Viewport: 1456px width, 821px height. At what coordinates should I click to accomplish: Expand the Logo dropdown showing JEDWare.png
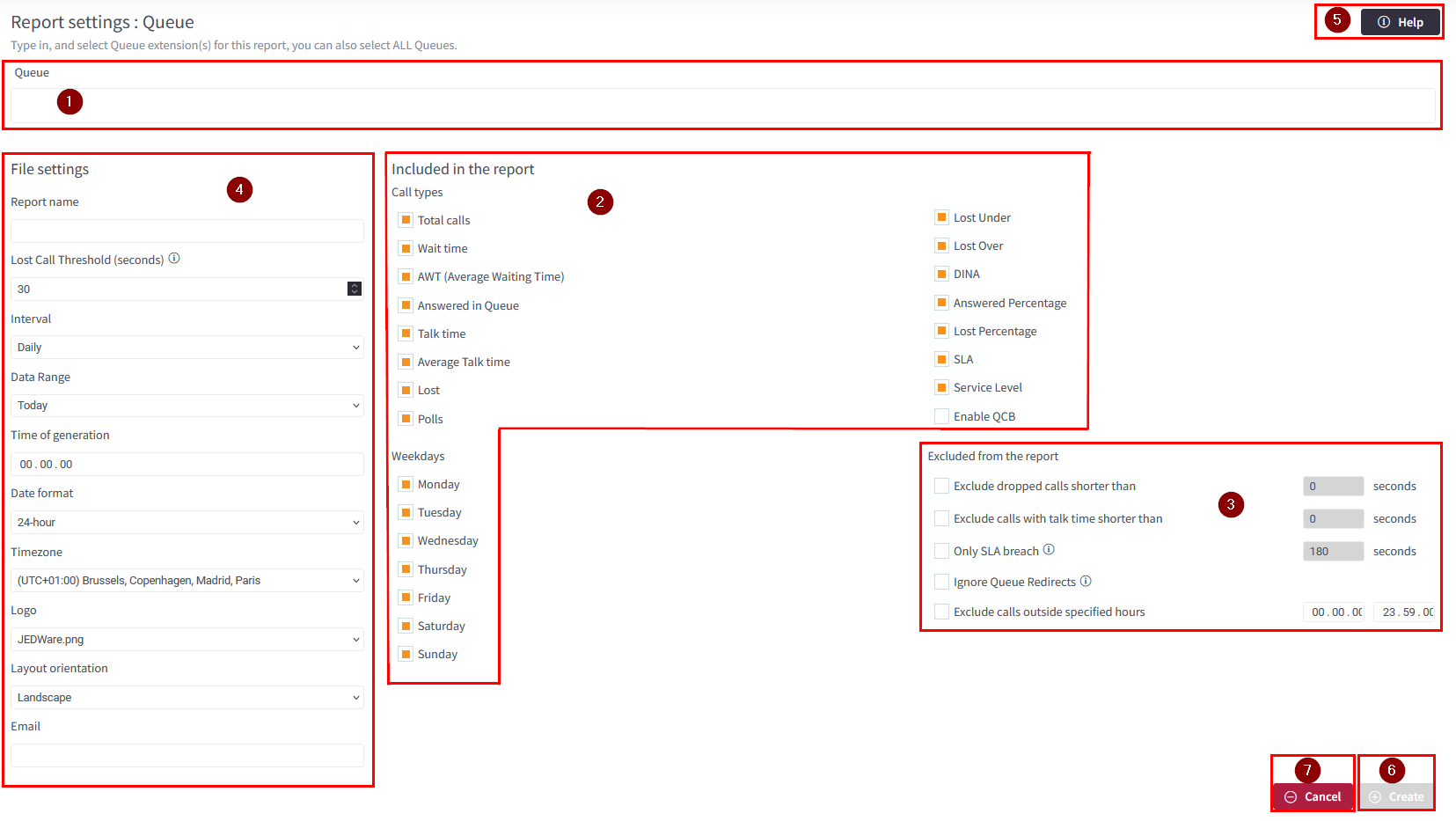tap(187, 640)
